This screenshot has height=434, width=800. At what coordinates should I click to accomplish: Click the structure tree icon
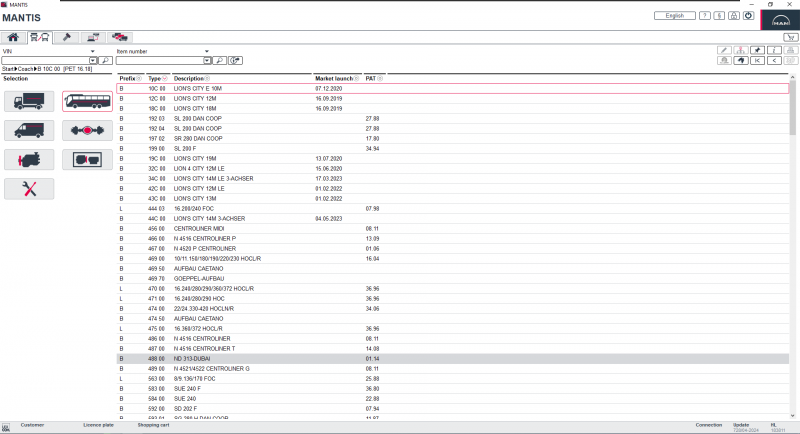pos(741,50)
